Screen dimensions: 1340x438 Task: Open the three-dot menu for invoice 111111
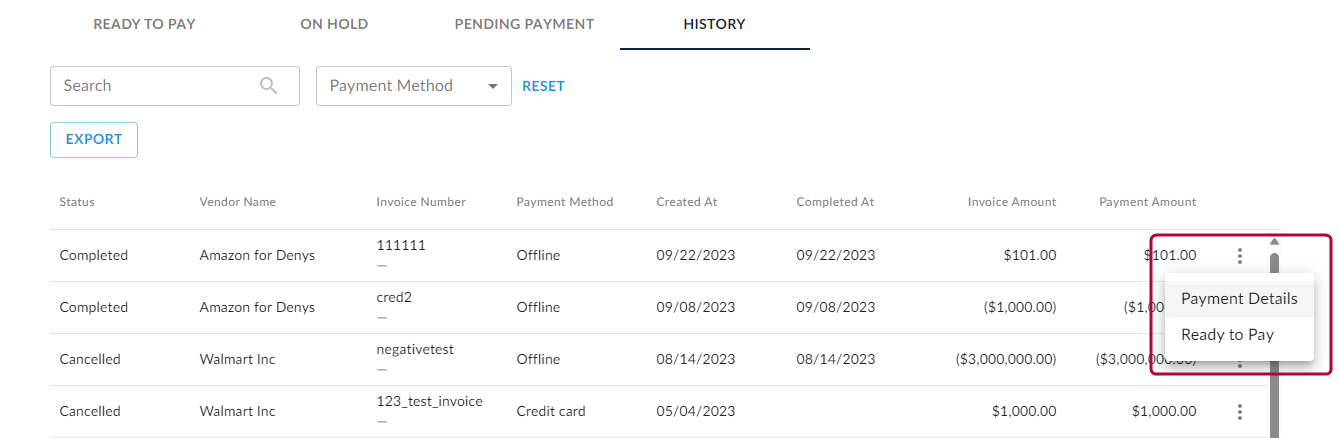(x=1240, y=256)
